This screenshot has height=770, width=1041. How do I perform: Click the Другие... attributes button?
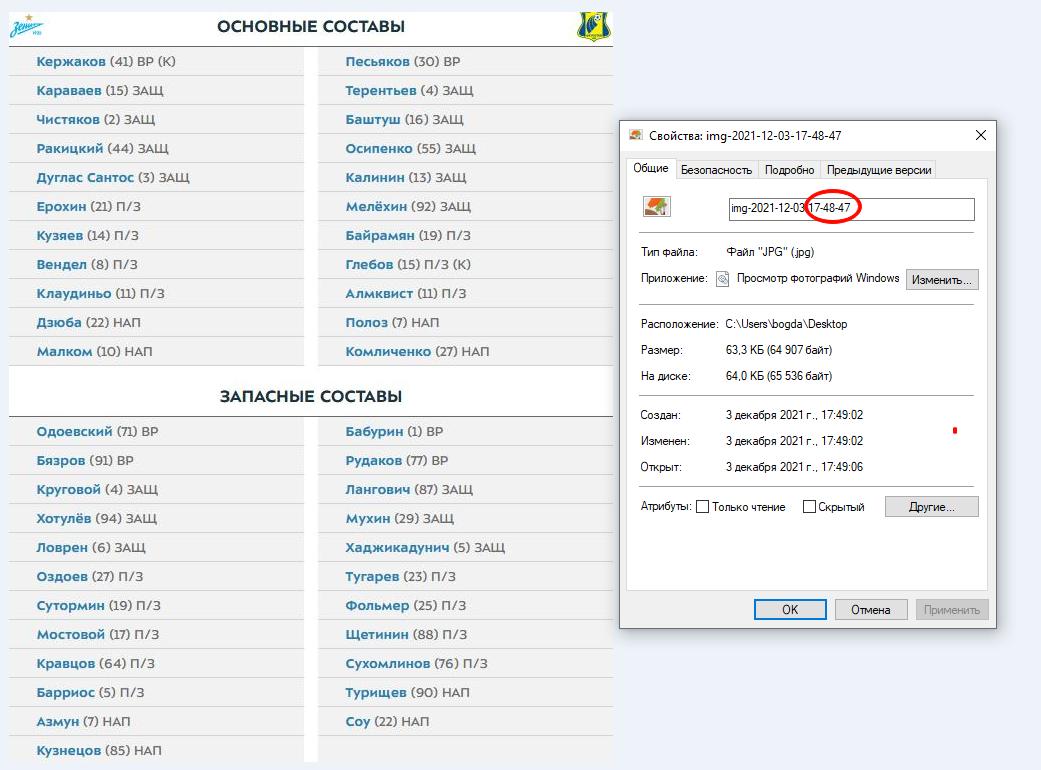[931, 506]
